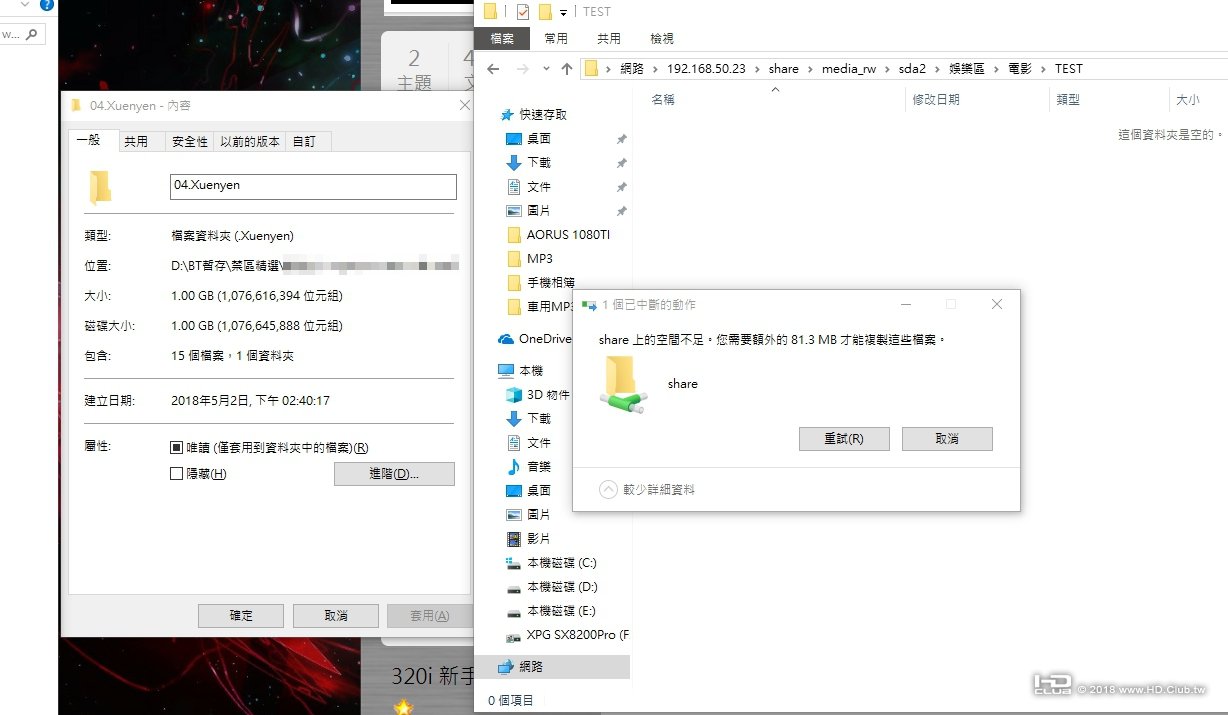The width and height of the screenshot is (1228, 715).
Task: Click the 重試(R) button
Action: click(844, 439)
